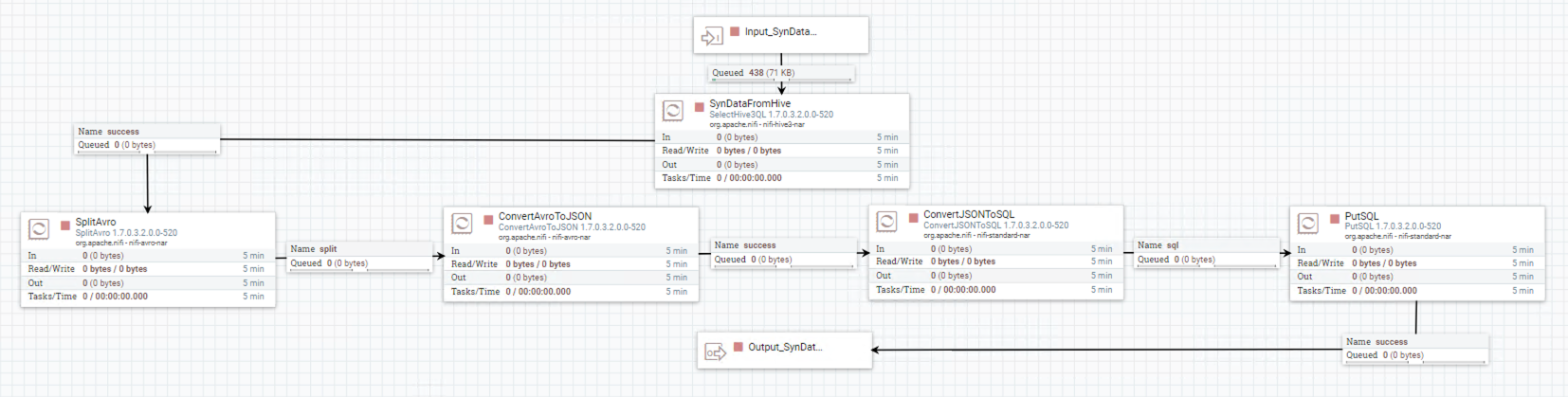Click the Read/Write row of the PutSQL processor
The image size is (1568, 397).
coord(1415,263)
